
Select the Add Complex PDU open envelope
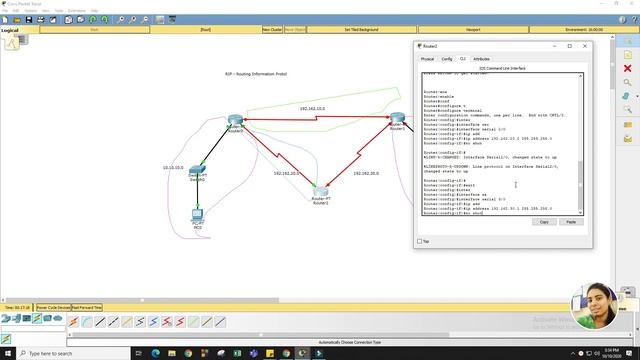(x=628, y=139)
